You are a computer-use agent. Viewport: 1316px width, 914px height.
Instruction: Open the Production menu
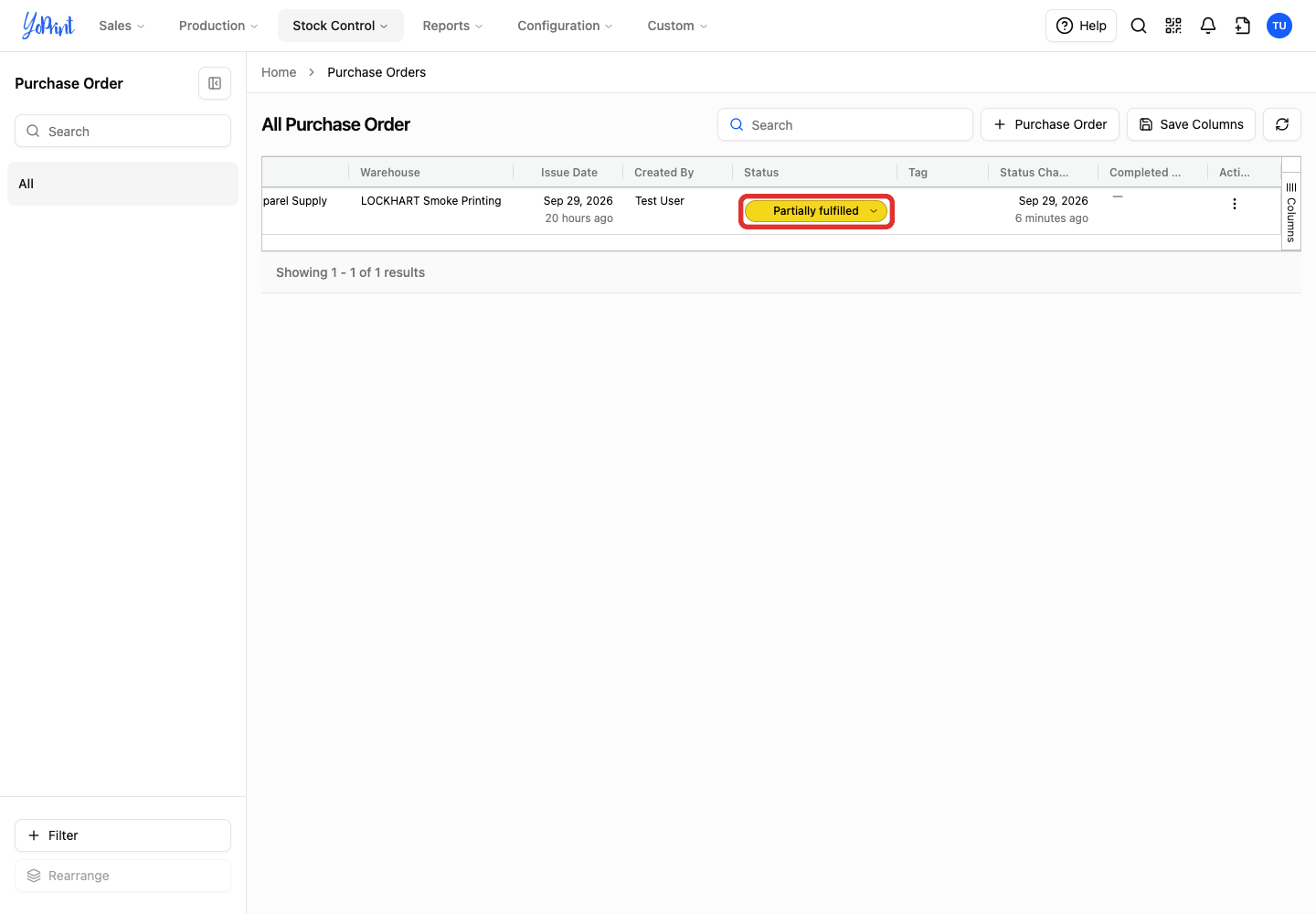pyautogui.click(x=218, y=26)
